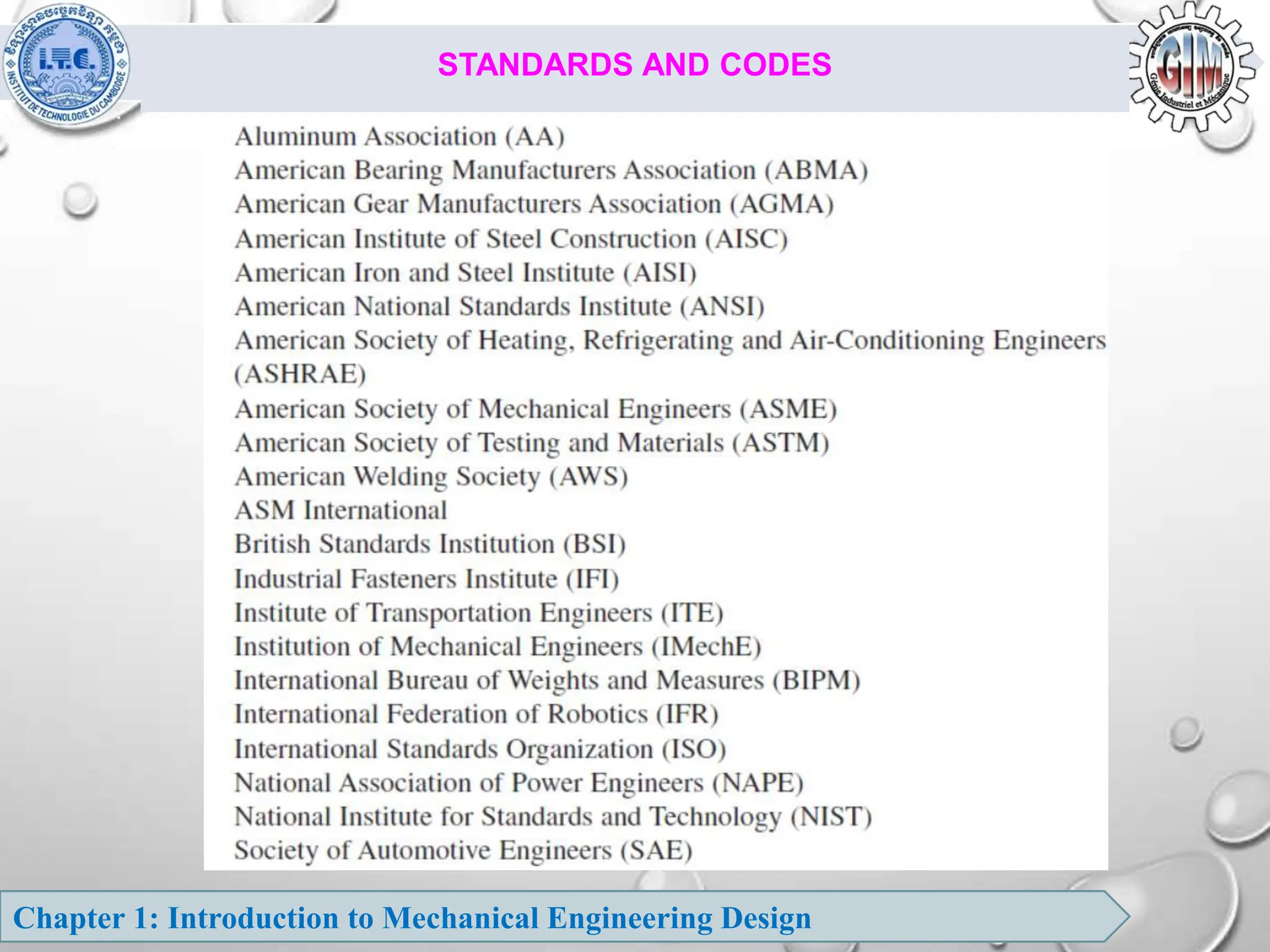
Task: Click American Society of Mechanical Engineers (ASME)
Action: click(536, 410)
